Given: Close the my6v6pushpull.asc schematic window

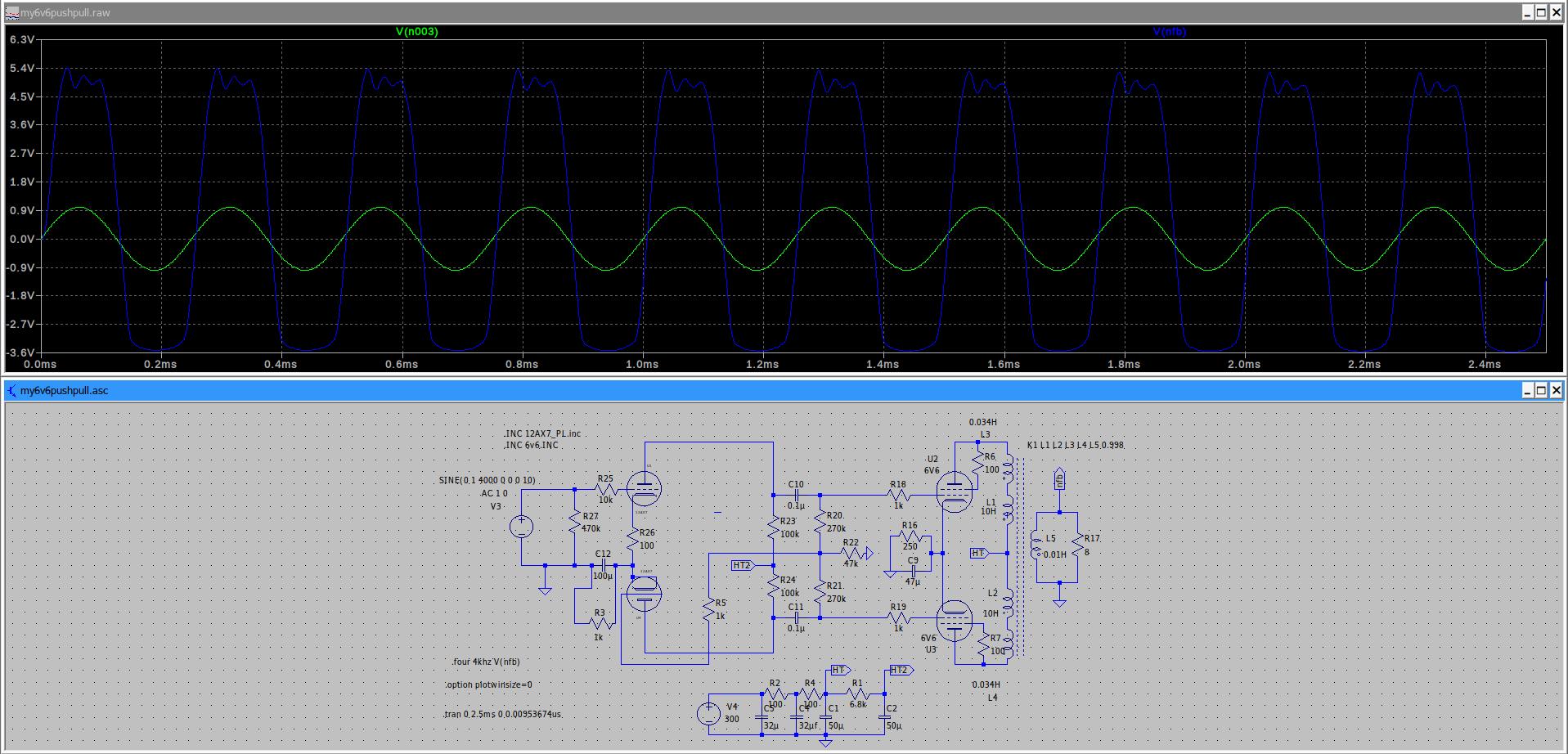Looking at the screenshot, I should (1555, 390).
